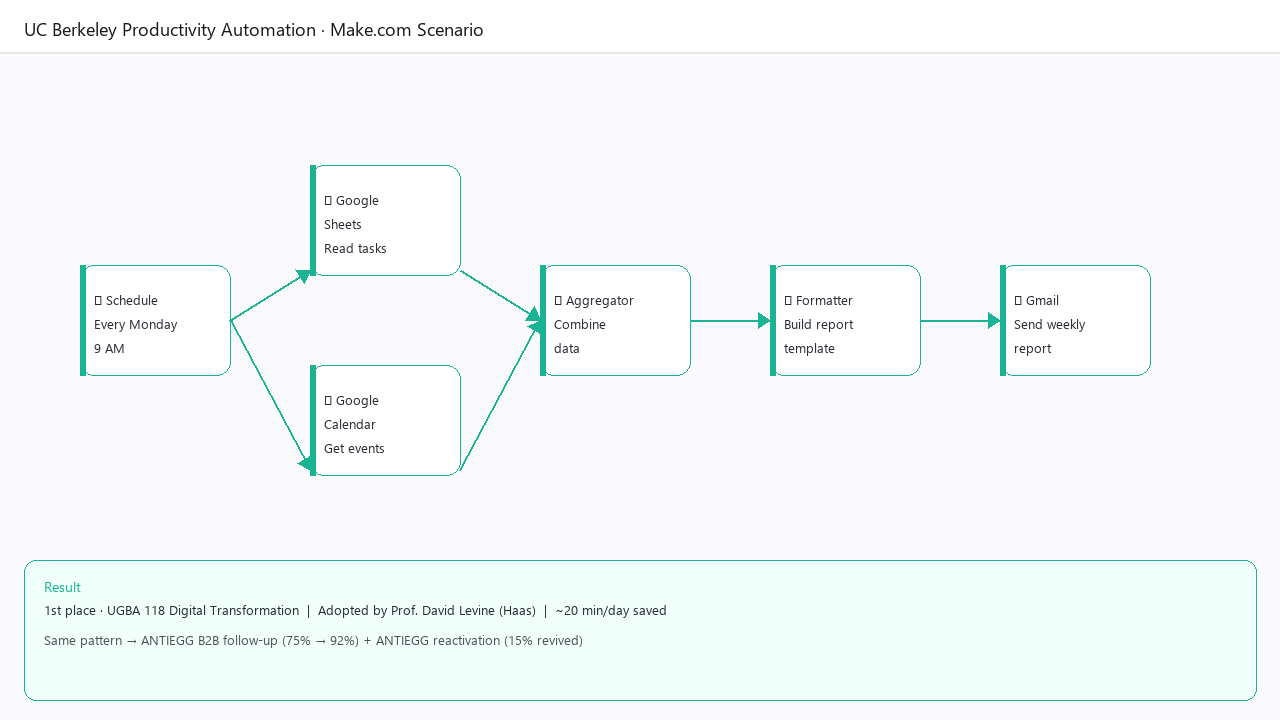The width and height of the screenshot is (1280, 720).
Task: Click the 'Build report' text in Formatter node
Action: pyautogui.click(x=819, y=325)
